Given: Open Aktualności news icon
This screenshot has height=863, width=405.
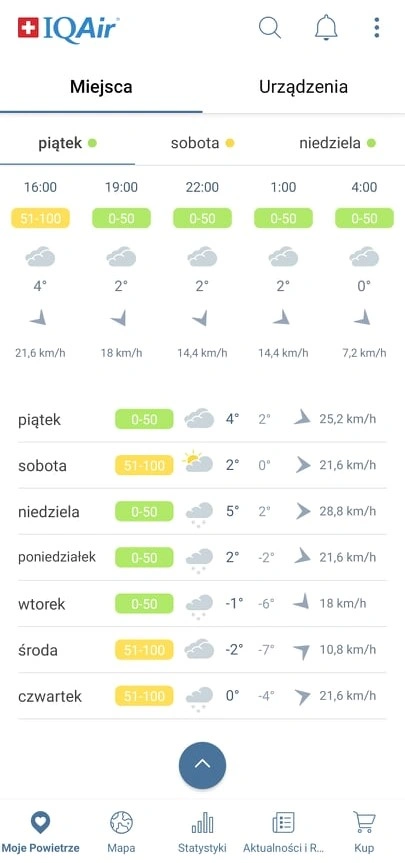Looking at the screenshot, I should pos(283,823).
